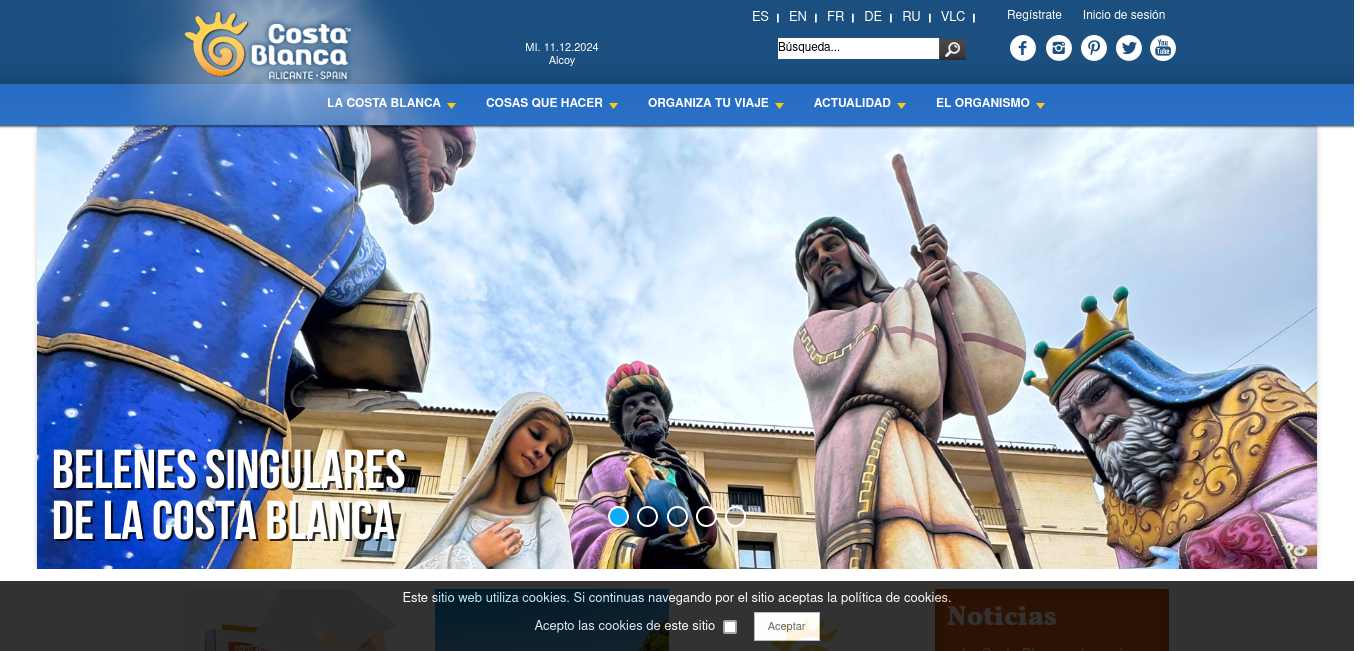The width and height of the screenshot is (1366, 651).
Task: Expand the El Organismo menu arrow
Action: tap(1040, 105)
